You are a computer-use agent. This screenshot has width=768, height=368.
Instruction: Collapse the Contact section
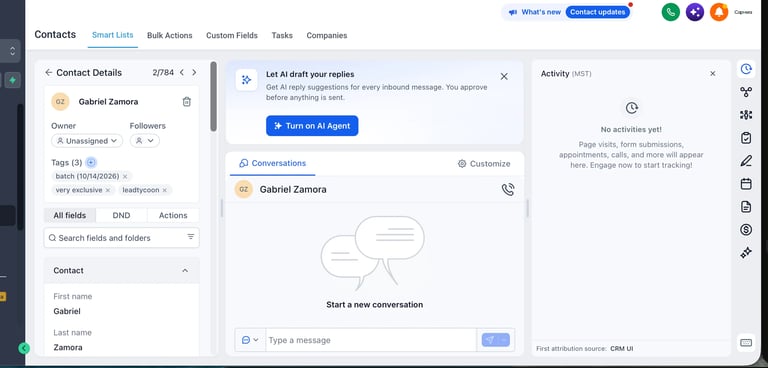coord(185,270)
